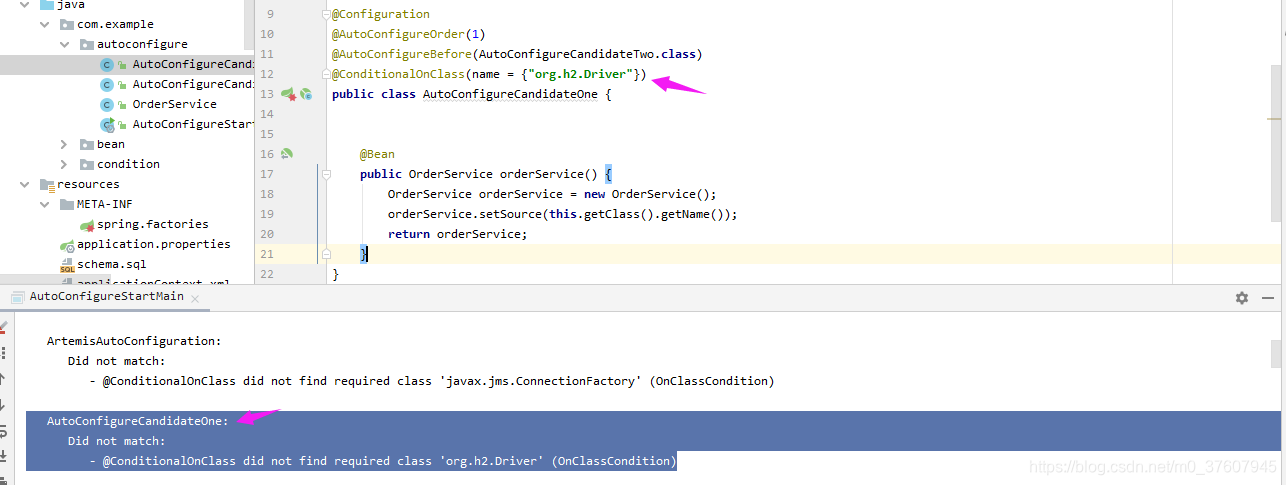Expand the condition package
Screen dimensions: 1286x485
65,164
